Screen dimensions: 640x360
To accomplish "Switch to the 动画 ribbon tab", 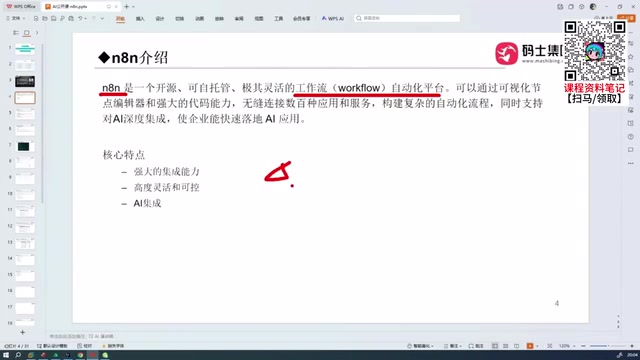I will (200, 19).
